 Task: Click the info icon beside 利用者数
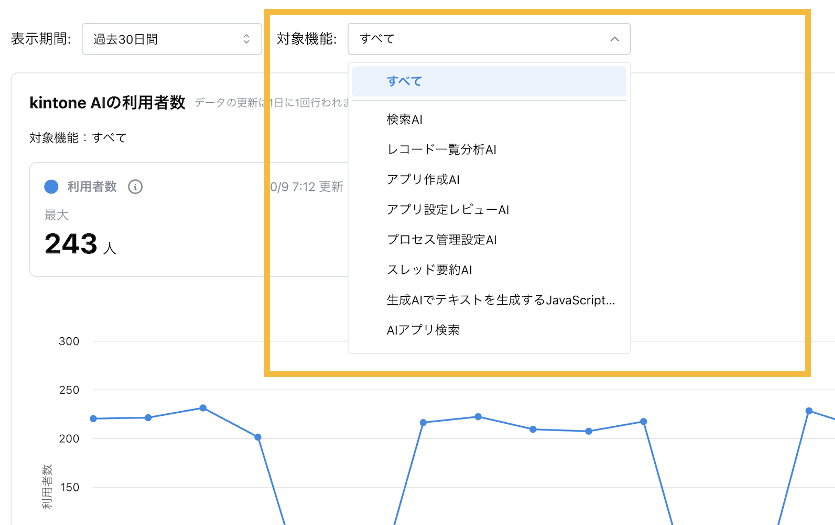pyautogui.click(x=135, y=187)
